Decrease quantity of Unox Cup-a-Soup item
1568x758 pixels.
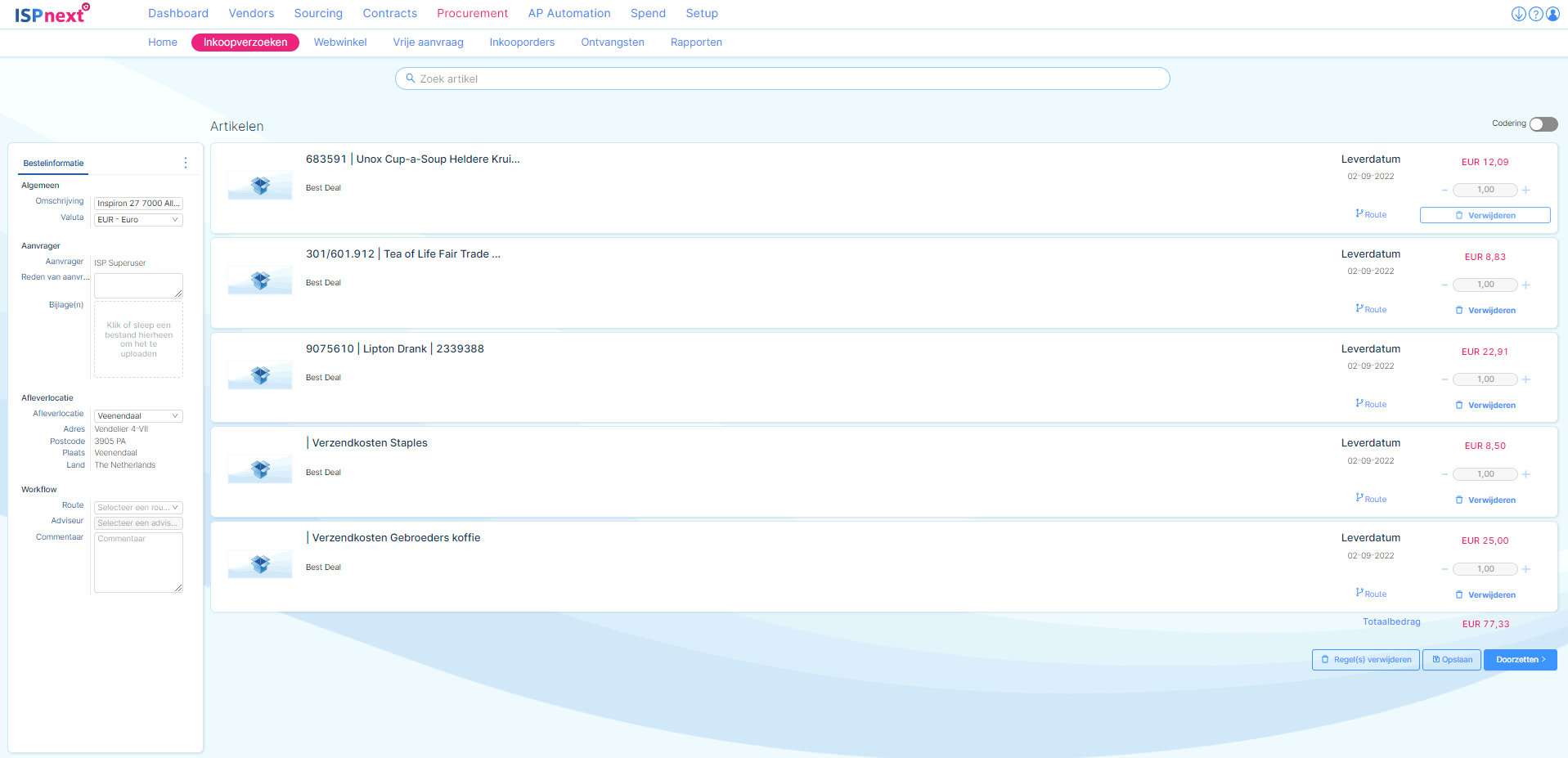(x=1444, y=190)
